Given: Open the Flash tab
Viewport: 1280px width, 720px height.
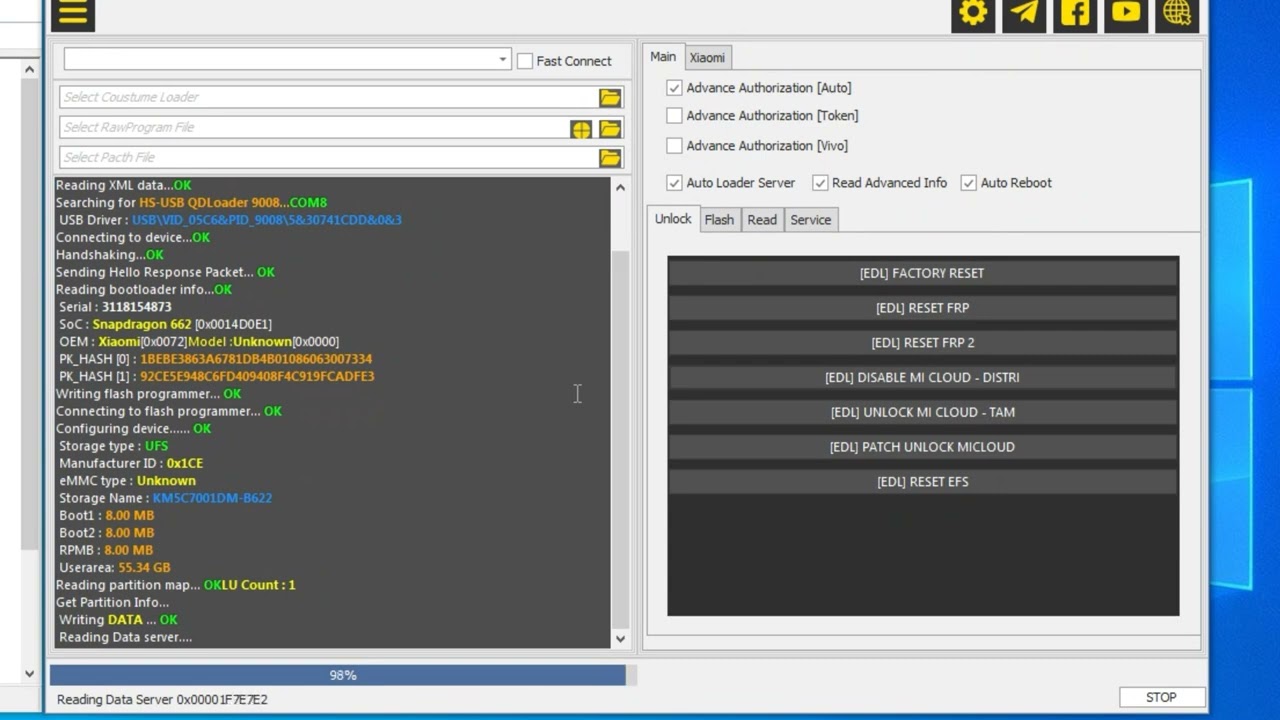Looking at the screenshot, I should (x=719, y=220).
